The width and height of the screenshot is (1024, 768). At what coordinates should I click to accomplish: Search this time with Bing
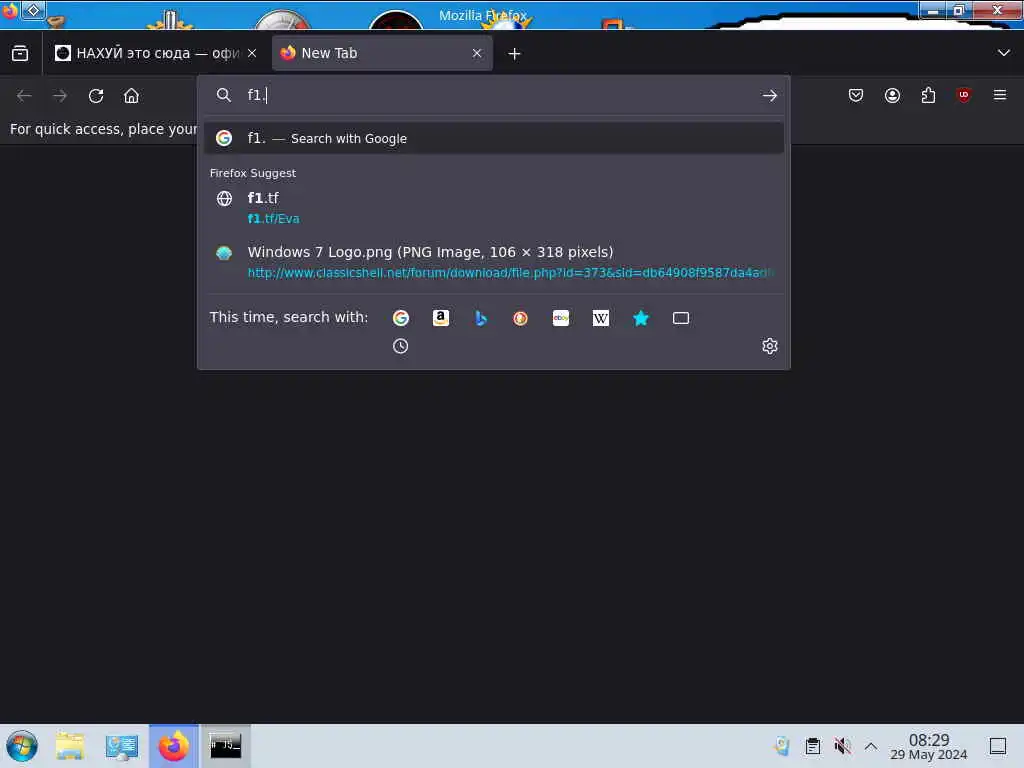pyautogui.click(x=481, y=318)
